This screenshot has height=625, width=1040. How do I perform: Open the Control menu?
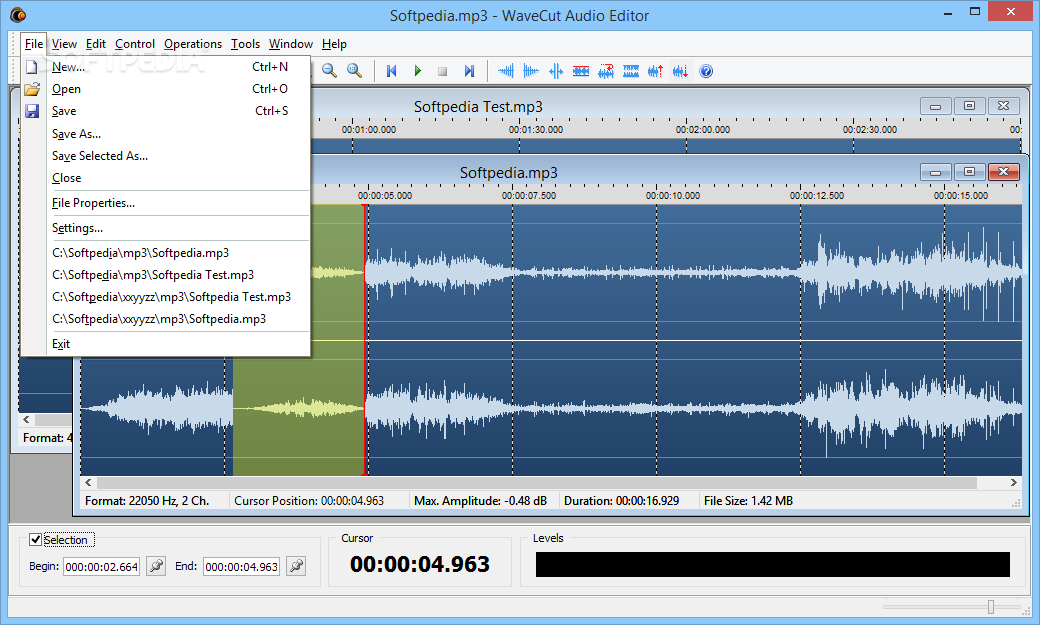pos(135,44)
